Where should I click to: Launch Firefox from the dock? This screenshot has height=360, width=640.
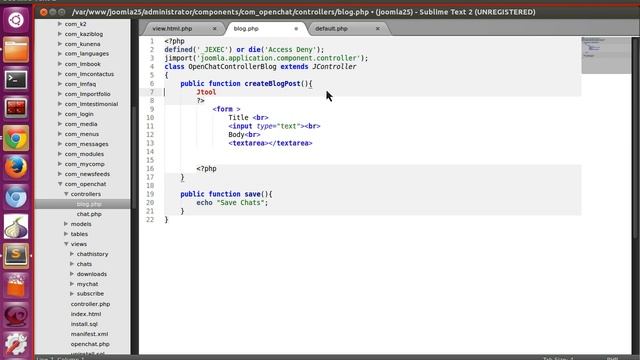16,167
